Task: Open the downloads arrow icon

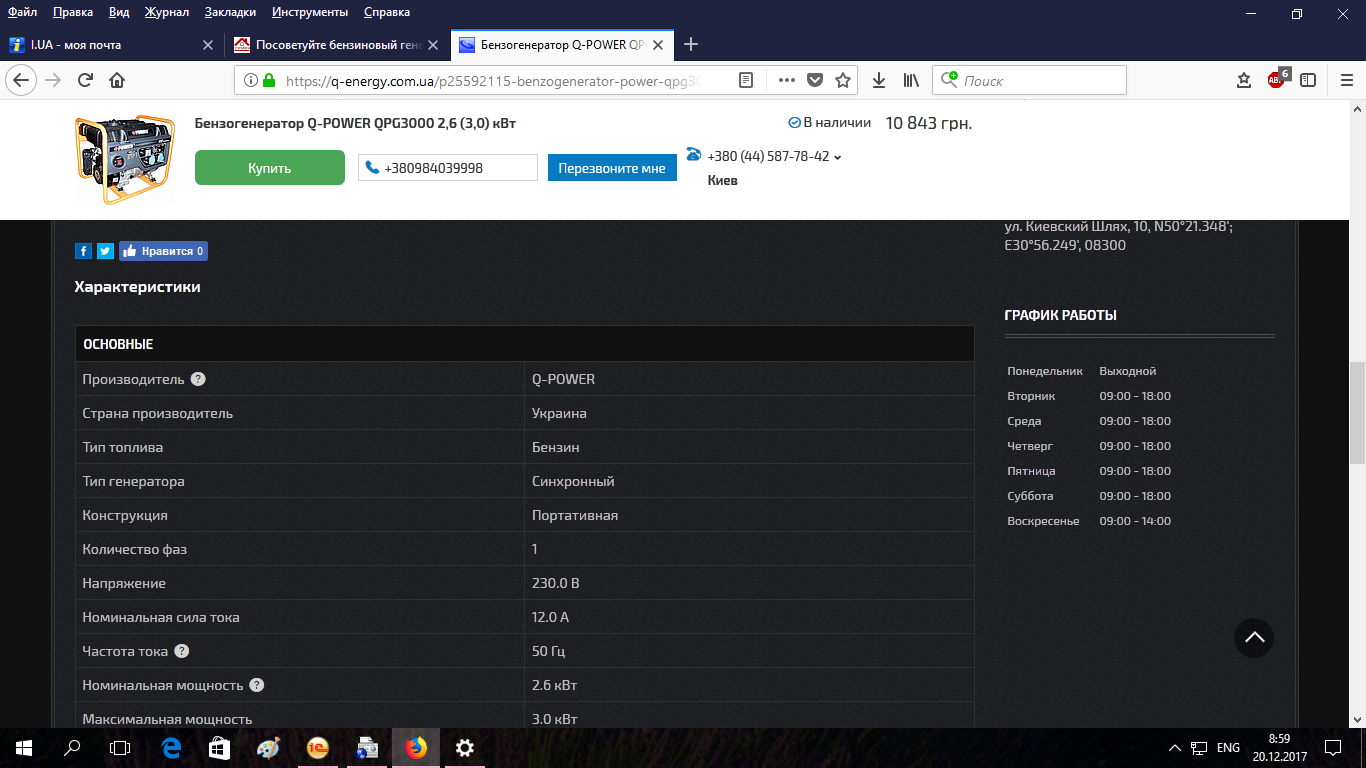Action: tap(879, 80)
